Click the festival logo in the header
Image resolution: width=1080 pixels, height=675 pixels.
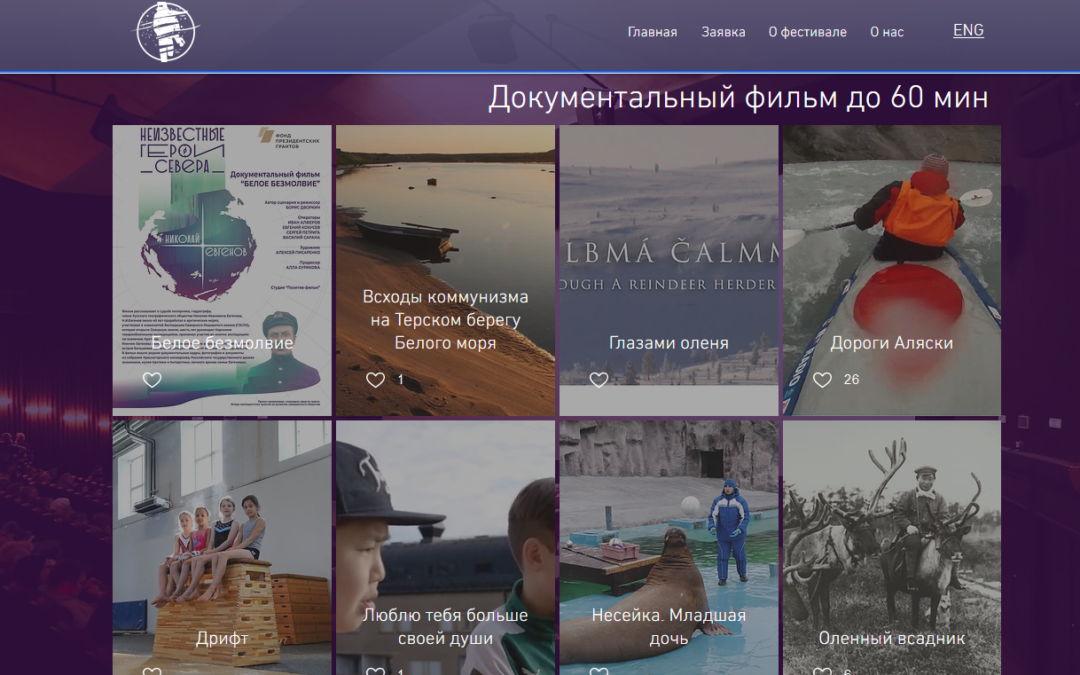click(165, 32)
